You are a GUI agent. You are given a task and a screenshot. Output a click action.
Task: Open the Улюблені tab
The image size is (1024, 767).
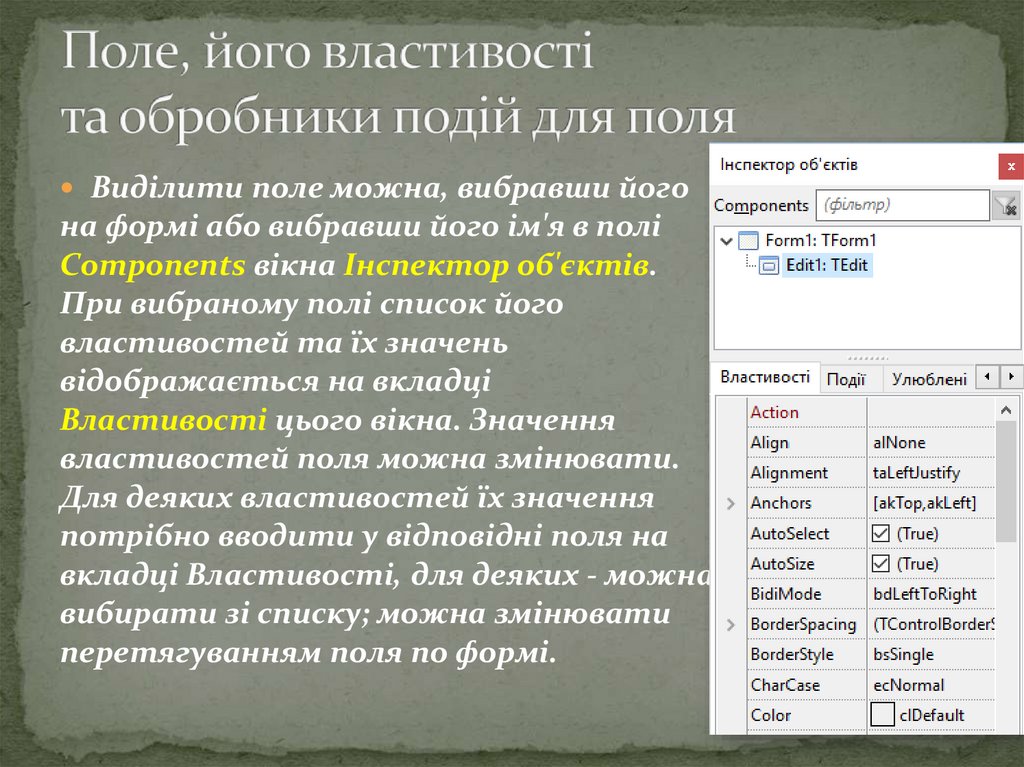click(x=928, y=379)
